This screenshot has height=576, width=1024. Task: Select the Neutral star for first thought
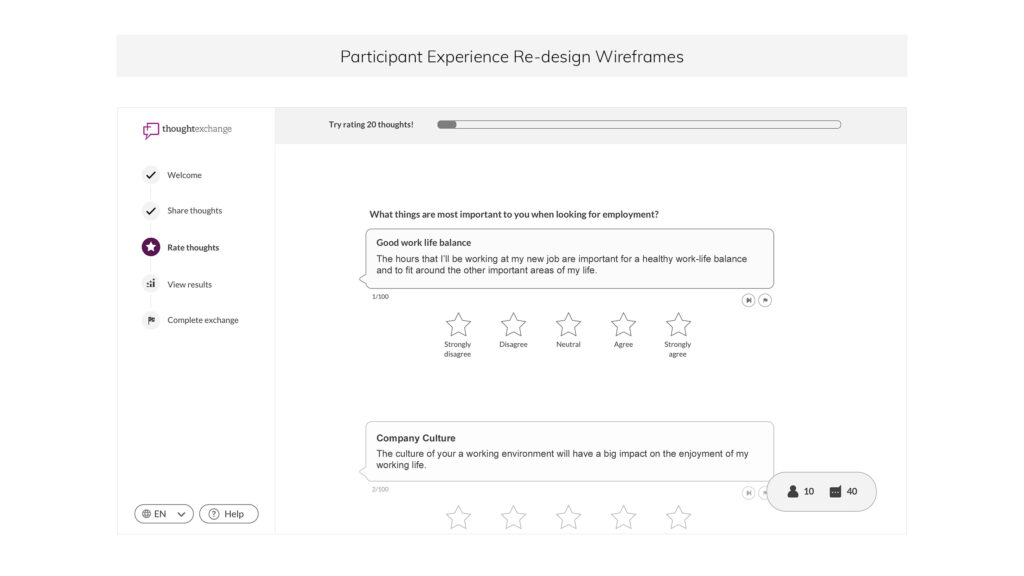point(568,325)
